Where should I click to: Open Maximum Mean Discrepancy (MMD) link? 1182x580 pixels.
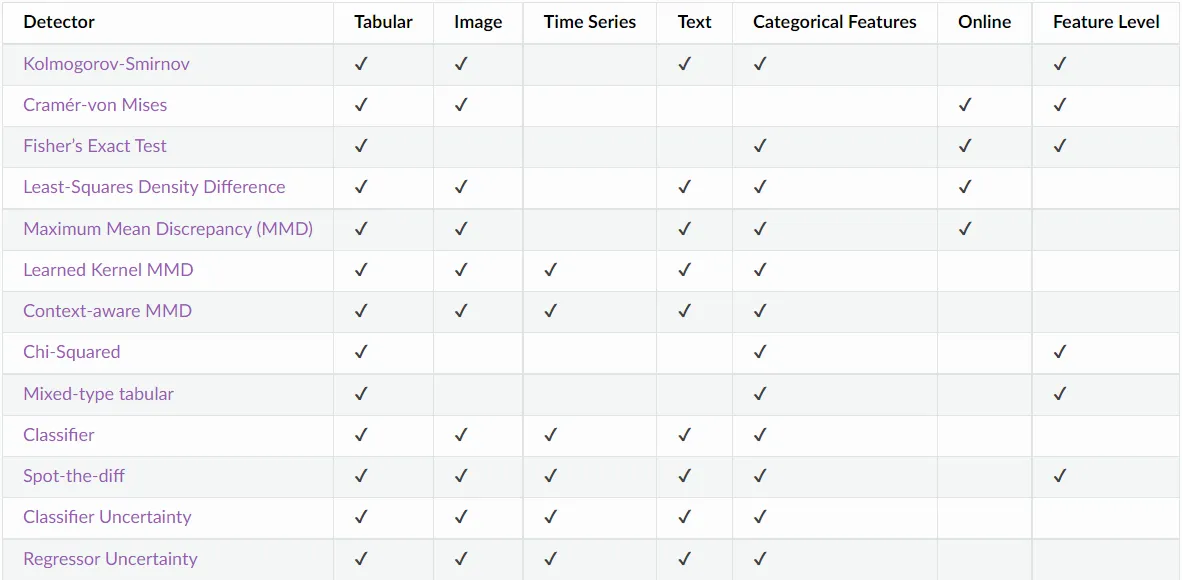click(168, 229)
